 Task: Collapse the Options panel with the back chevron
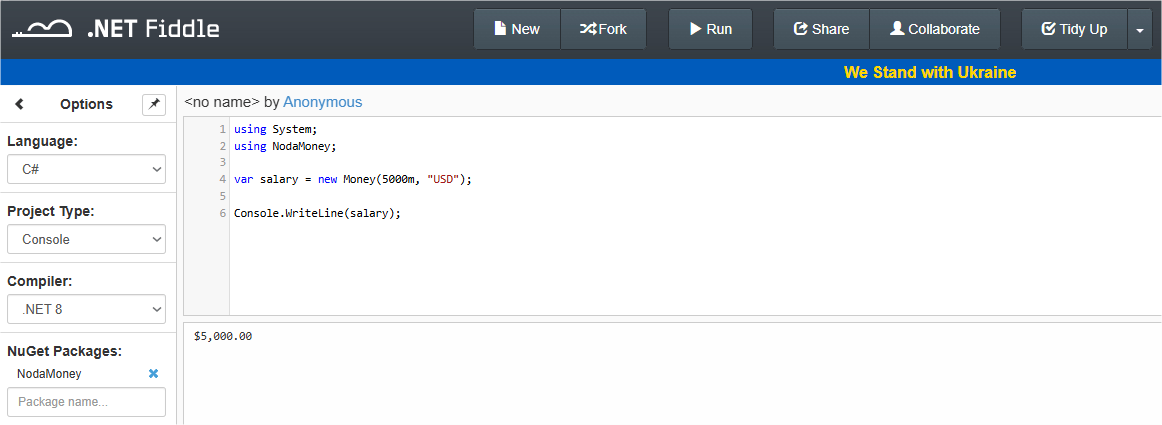click(19, 105)
